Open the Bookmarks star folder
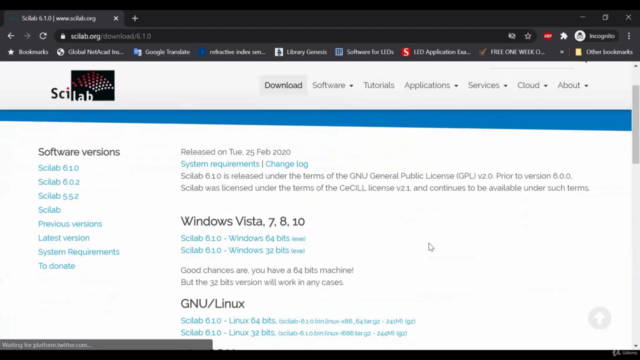Screen dimensions: 640x360 pos(28,52)
